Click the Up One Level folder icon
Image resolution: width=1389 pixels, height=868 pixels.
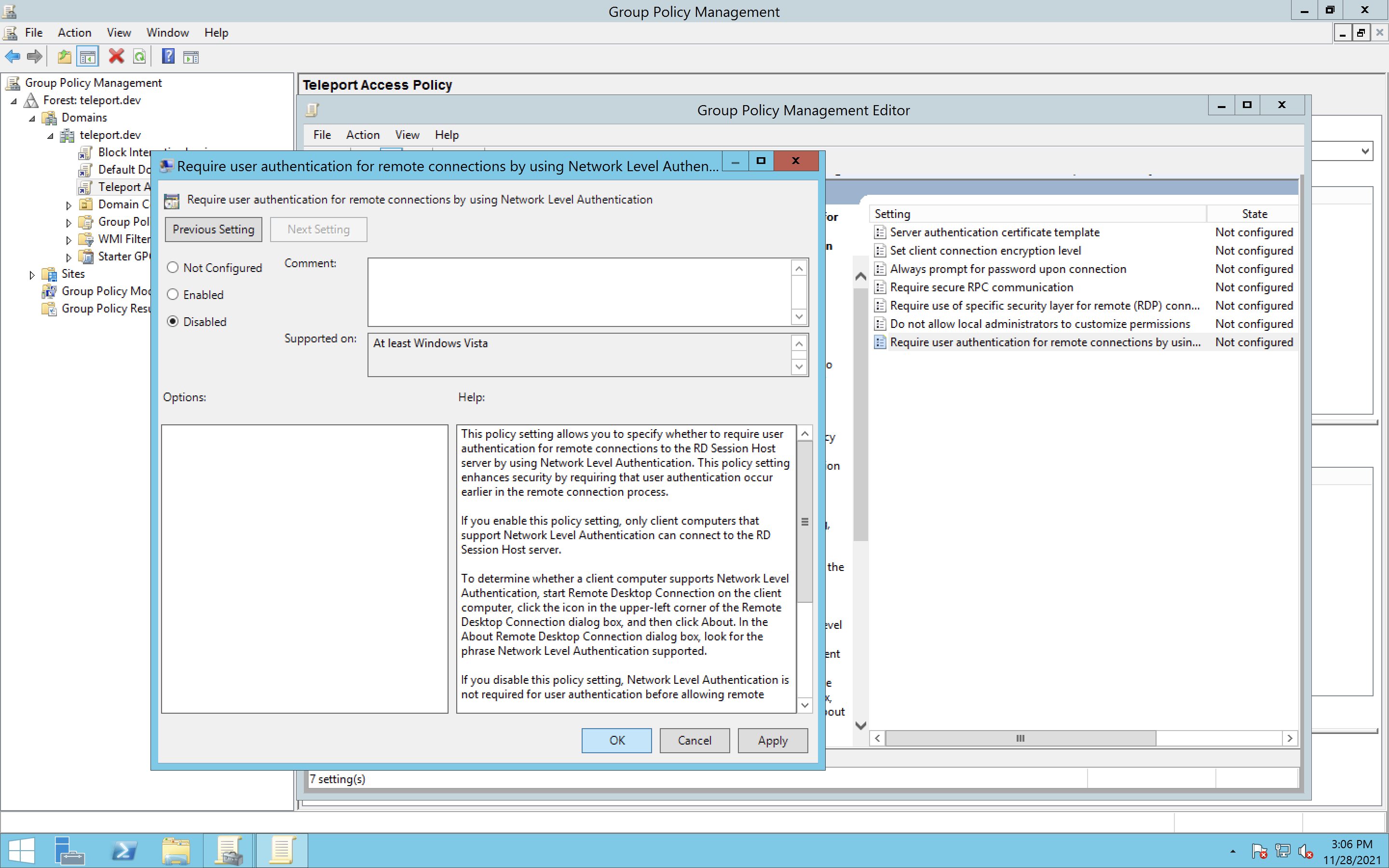64,56
